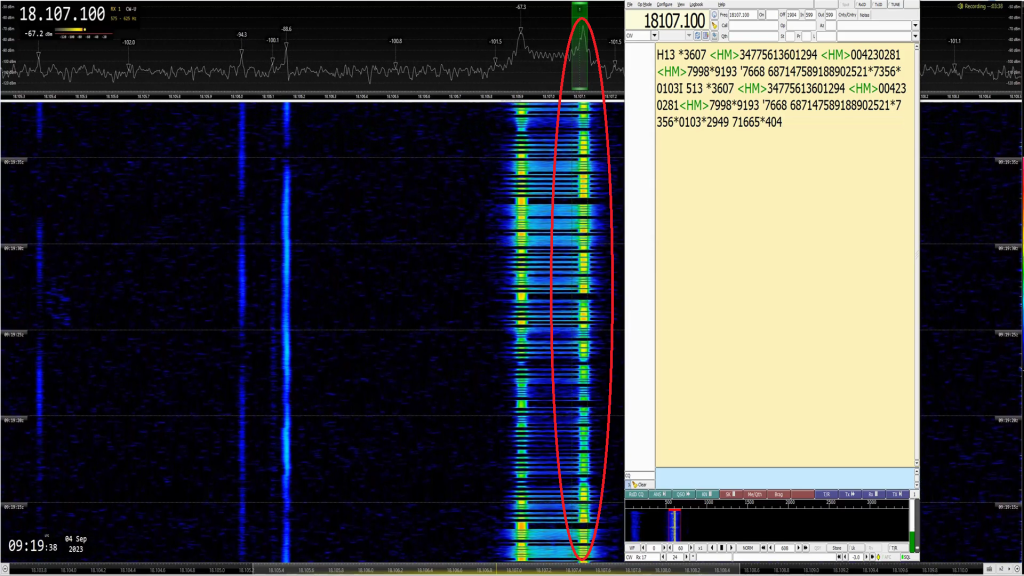Click the play arrow icon near the x2 zoom control
The height and width of the screenshot is (576, 1024).
tap(730, 547)
